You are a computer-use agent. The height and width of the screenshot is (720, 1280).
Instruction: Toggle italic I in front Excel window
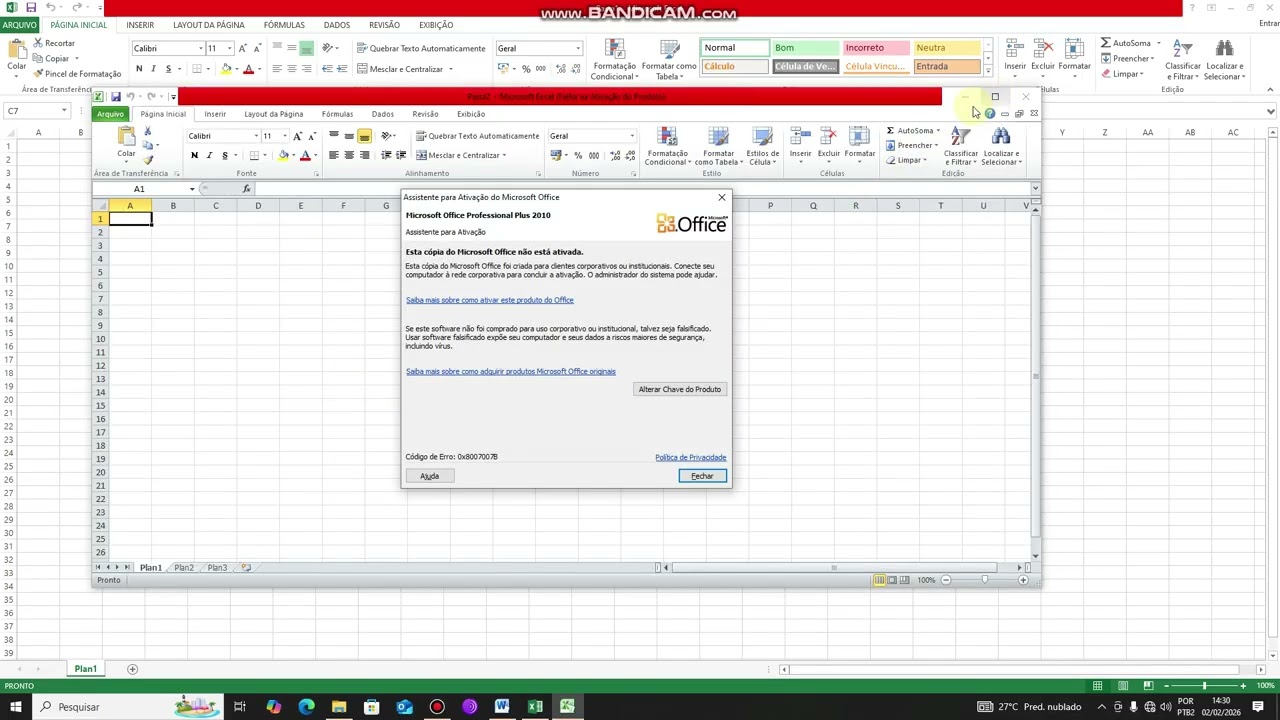tap(209, 155)
